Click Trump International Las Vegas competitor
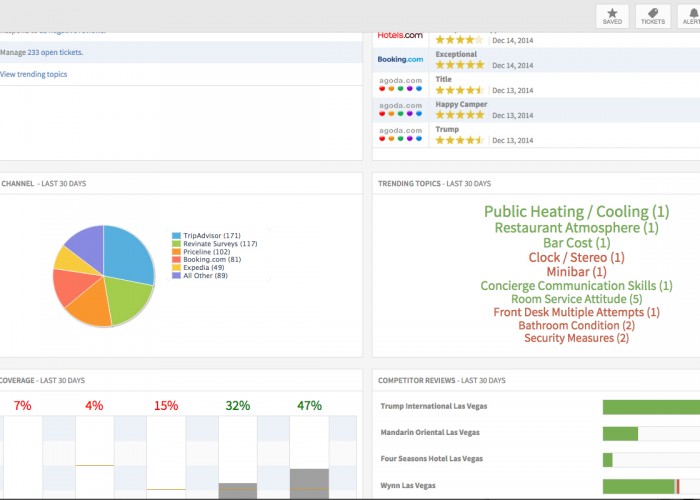Viewport: 700px width, 500px height. pyautogui.click(x=433, y=406)
